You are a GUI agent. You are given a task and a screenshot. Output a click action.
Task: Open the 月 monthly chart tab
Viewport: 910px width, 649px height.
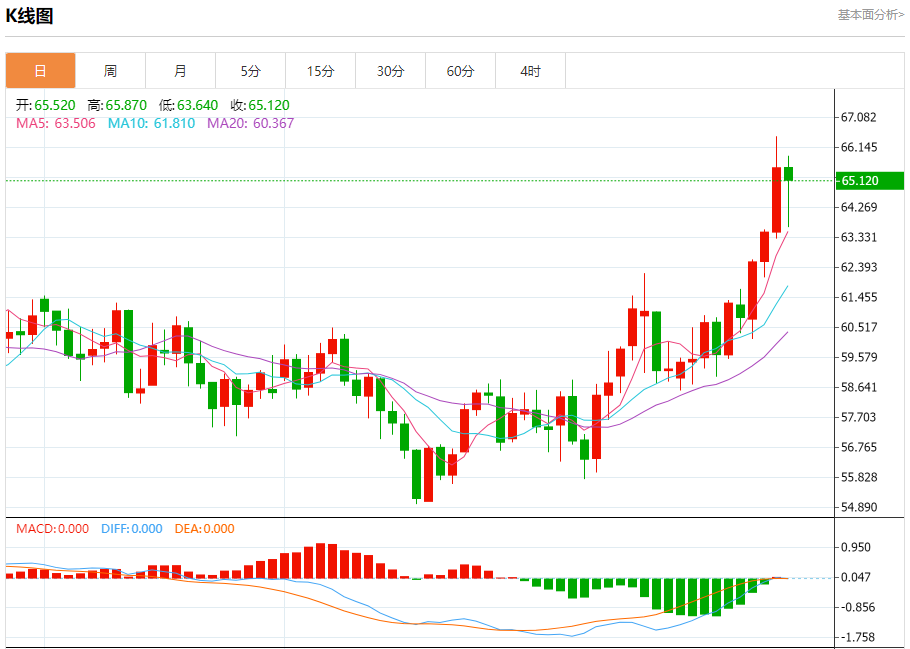180,71
